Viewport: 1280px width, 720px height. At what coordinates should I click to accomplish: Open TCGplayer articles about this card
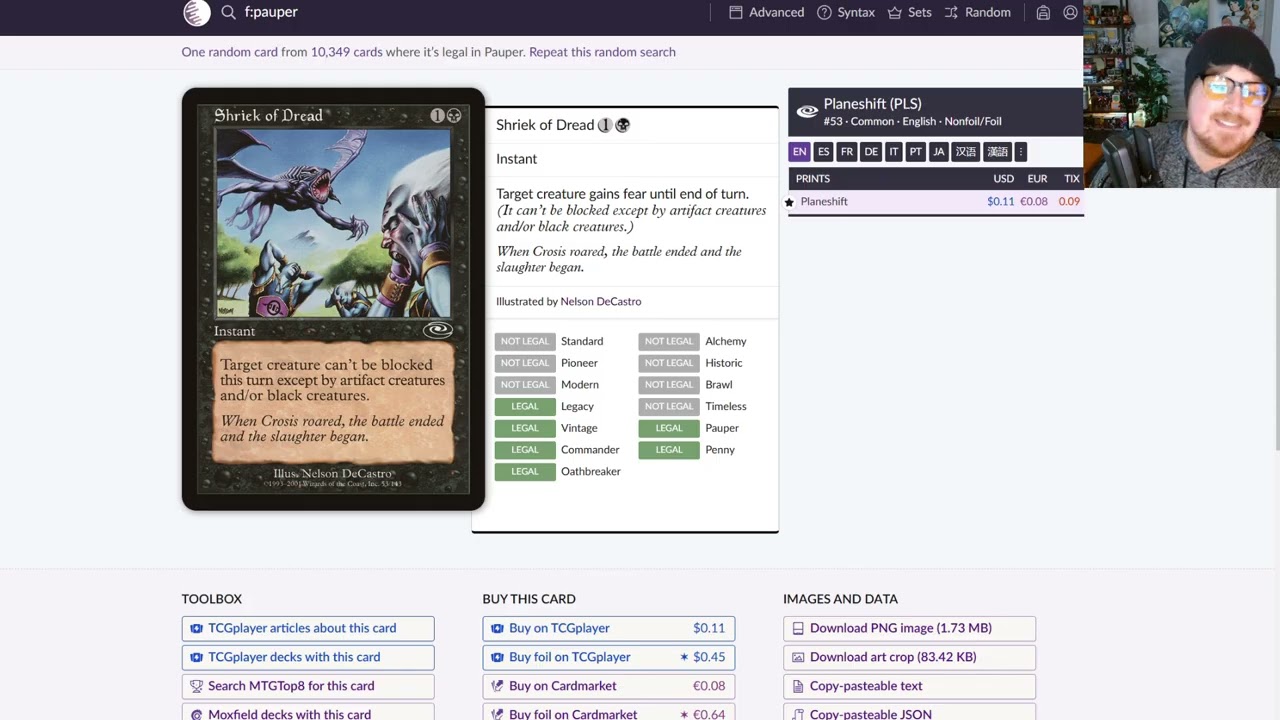coord(308,628)
